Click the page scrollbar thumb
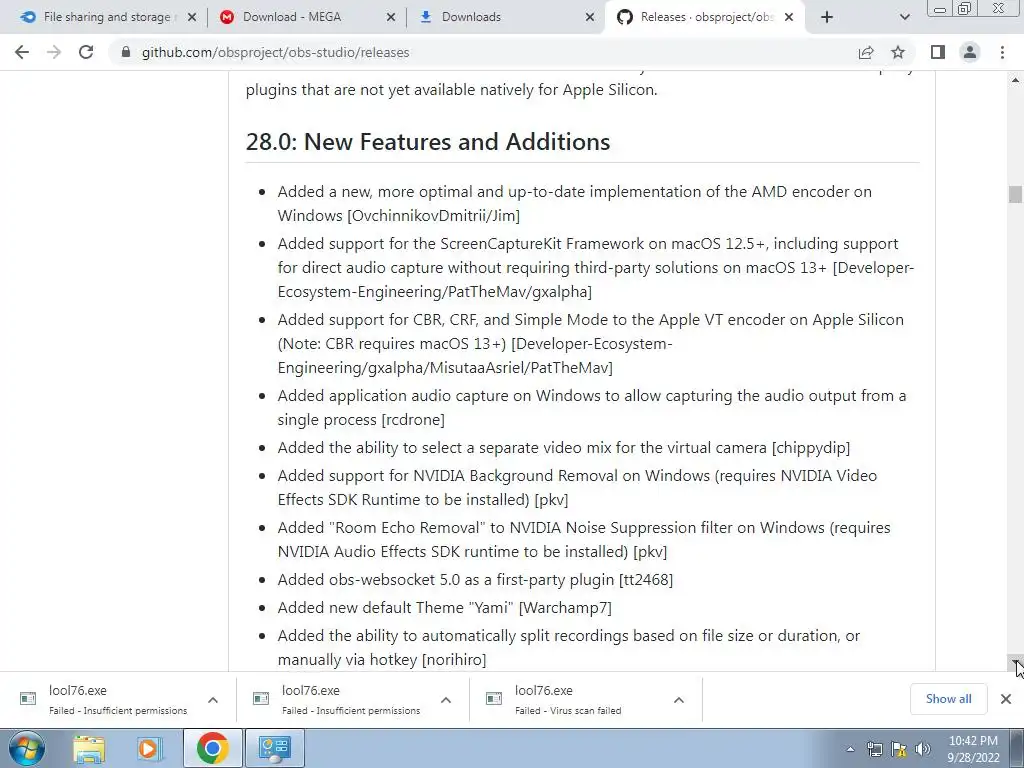The image size is (1024, 768). click(x=1015, y=195)
